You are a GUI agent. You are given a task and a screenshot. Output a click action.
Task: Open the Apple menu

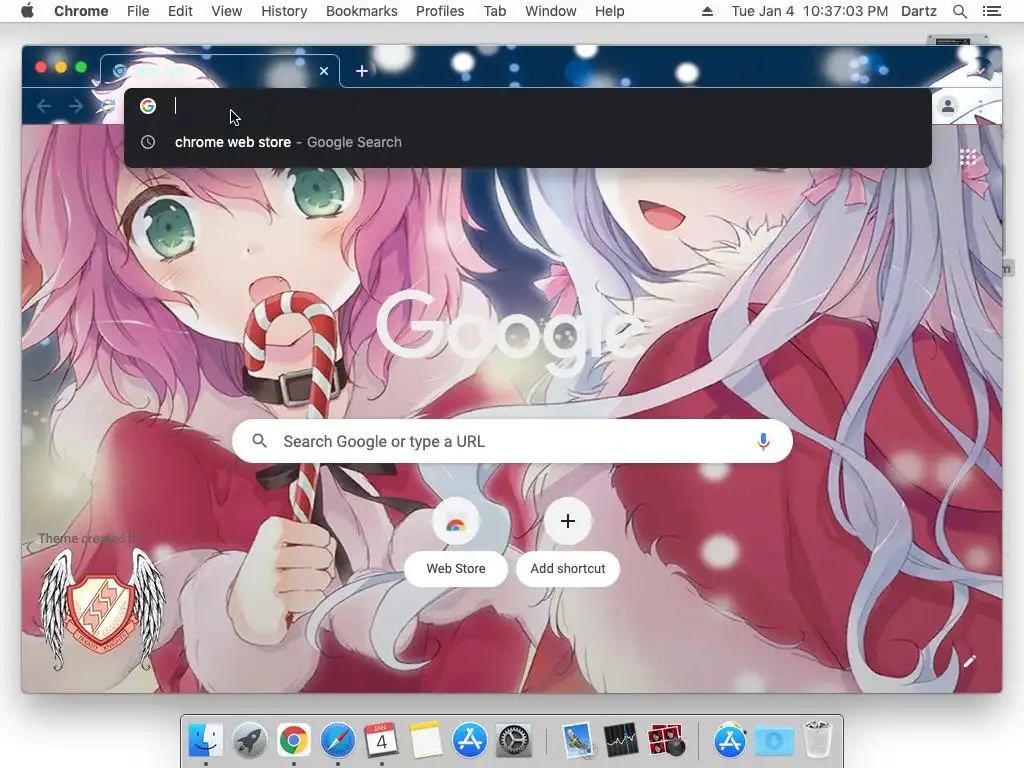click(27, 11)
